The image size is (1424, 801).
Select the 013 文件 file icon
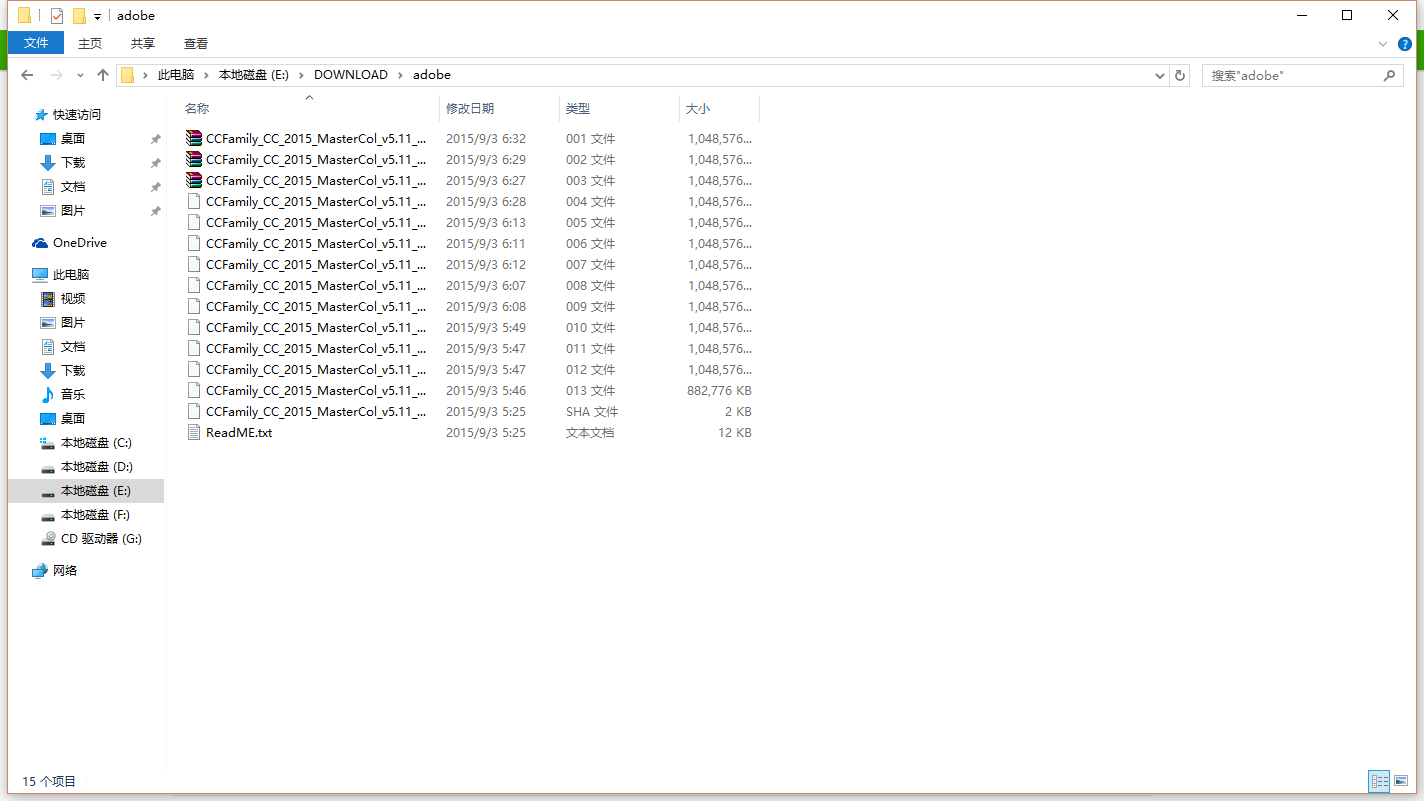194,391
